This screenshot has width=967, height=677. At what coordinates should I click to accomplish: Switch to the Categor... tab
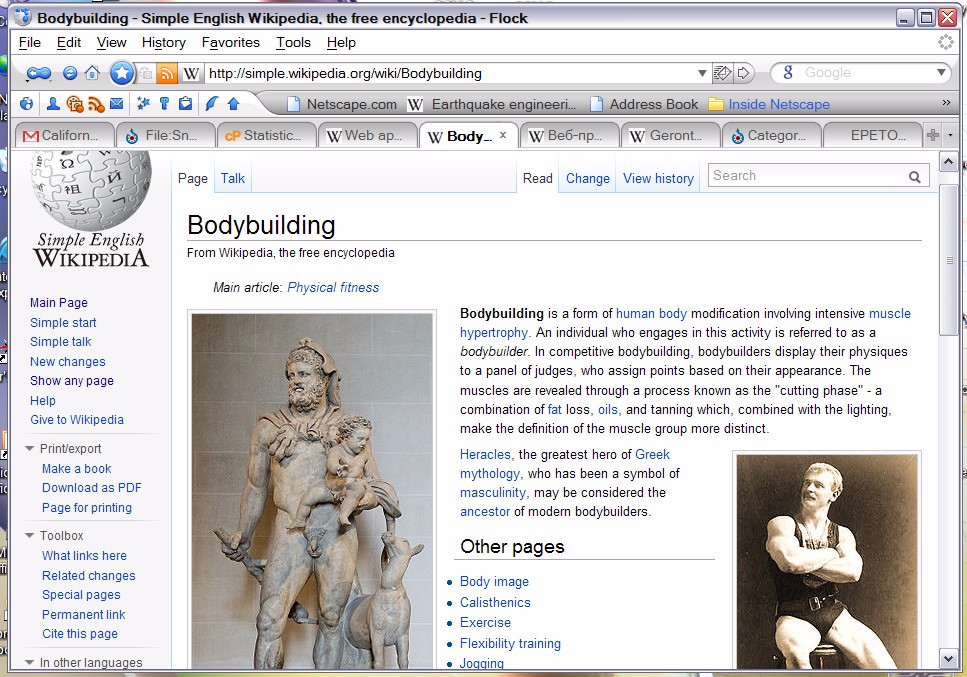(772, 135)
